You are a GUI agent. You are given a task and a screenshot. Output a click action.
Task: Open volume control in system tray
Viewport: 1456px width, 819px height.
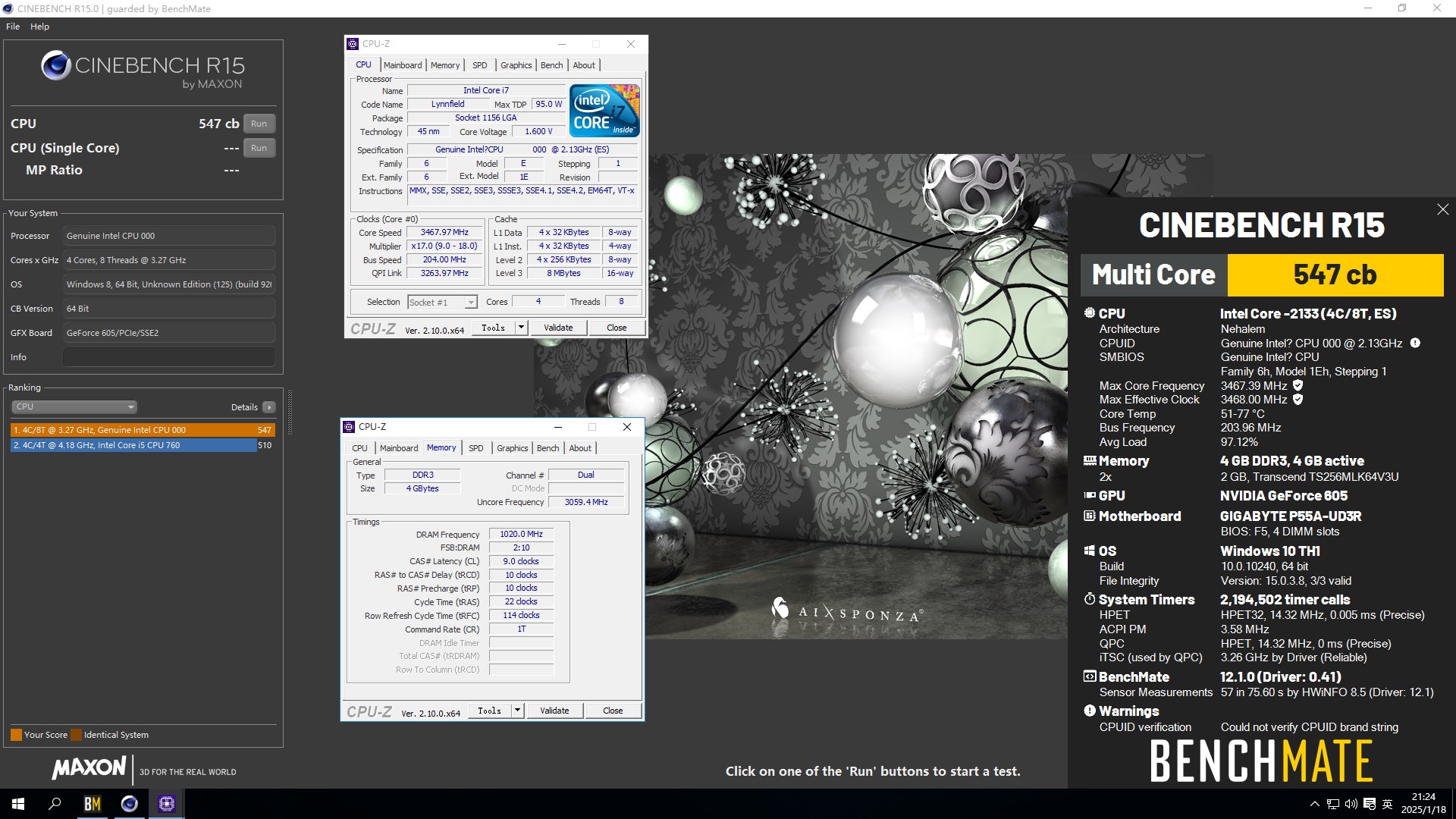[1351, 804]
